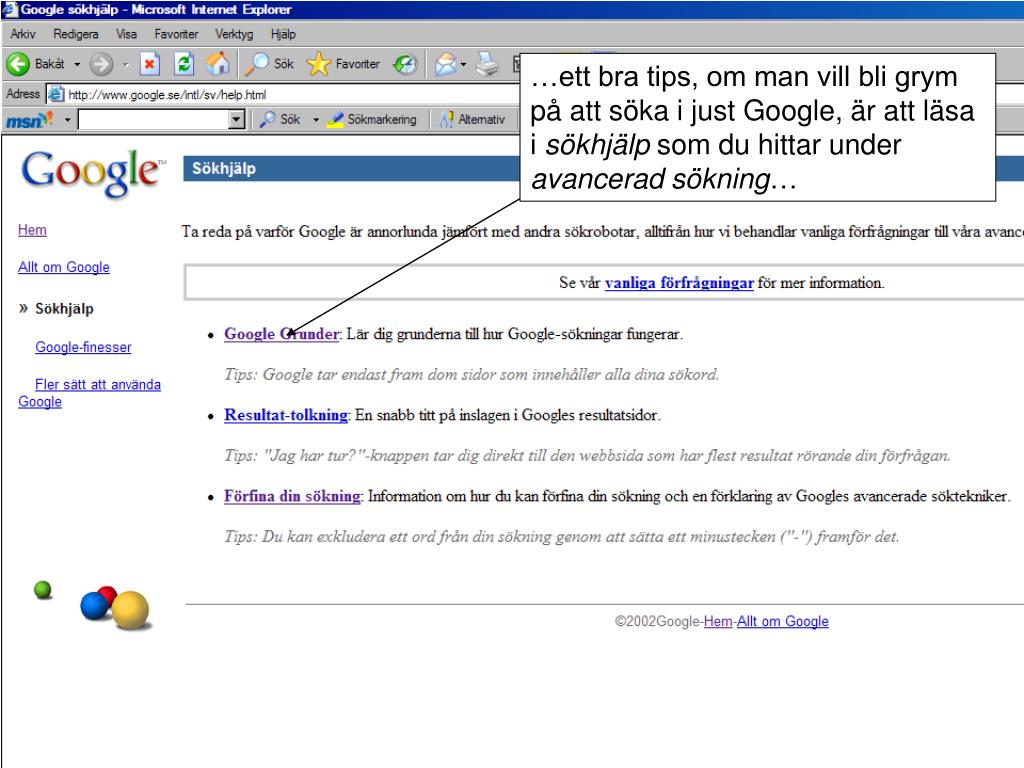
Task: Click the ©2002Google footer text
Action: [x=657, y=621]
